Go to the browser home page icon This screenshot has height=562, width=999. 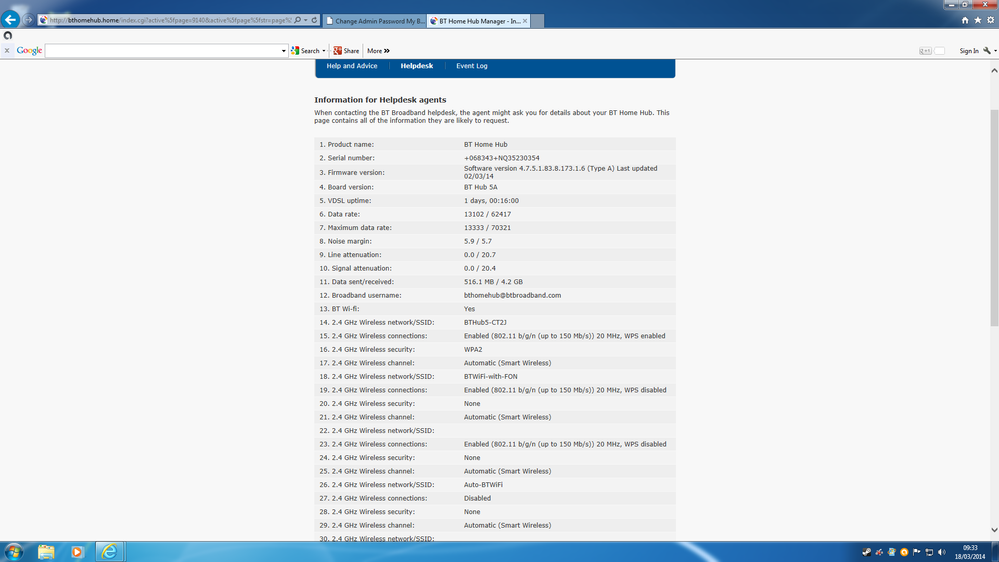click(965, 20)
